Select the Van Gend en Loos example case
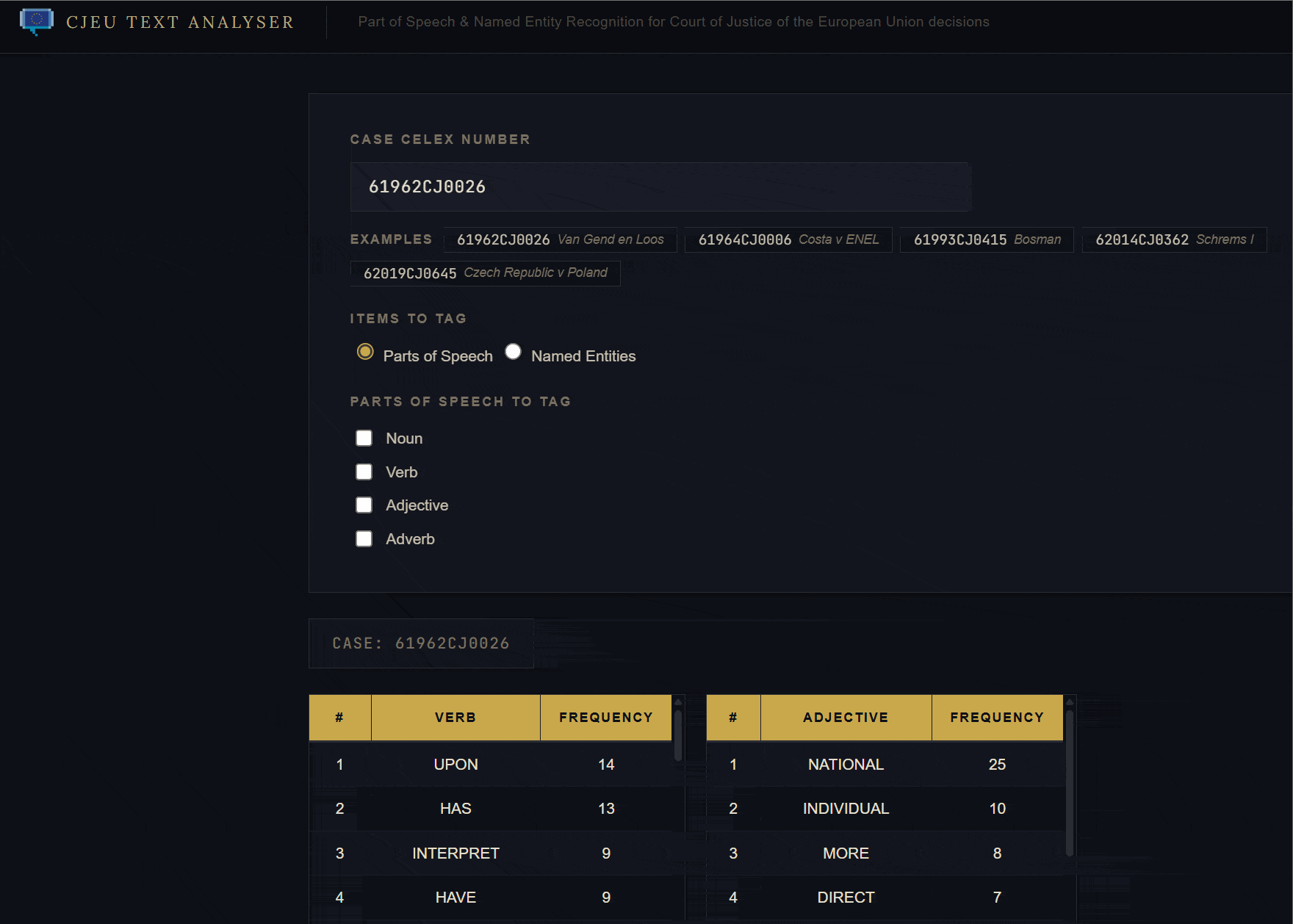 [x=559, y=239]
